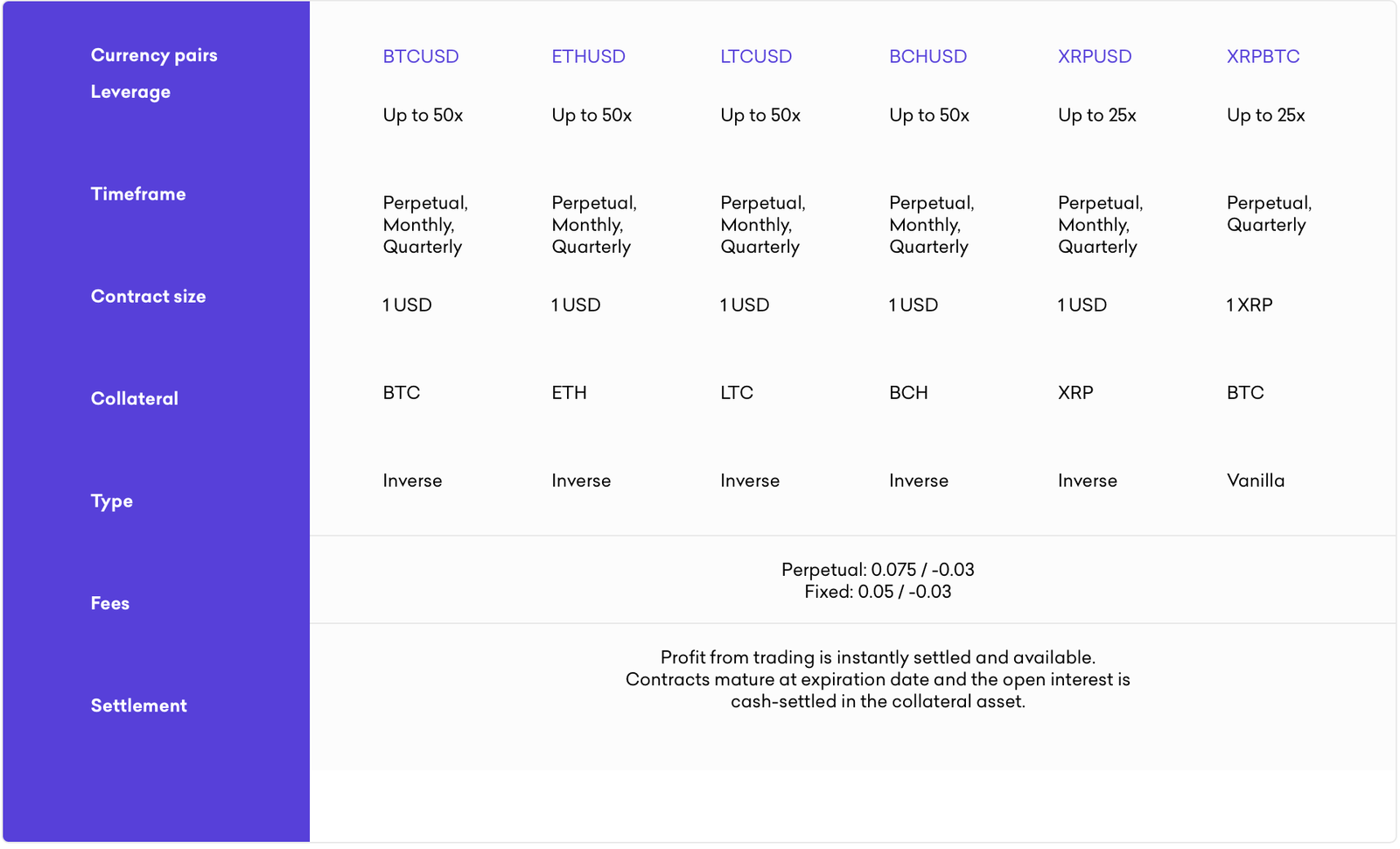Viewport: 1400px width, 849px height.
Task: Click the Settlement row label
Action: [x=139, y=706]
